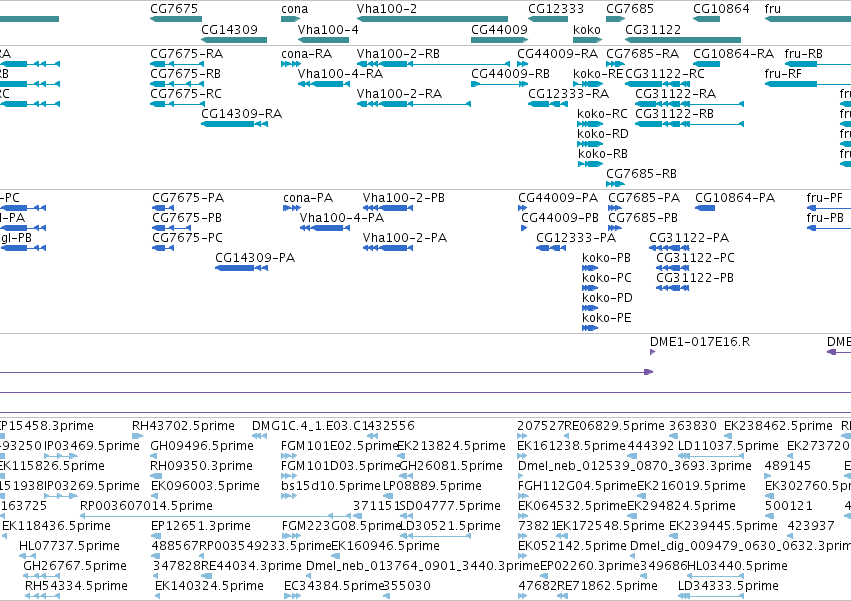Select transcript Vha100-4-RA

point(340,74)
